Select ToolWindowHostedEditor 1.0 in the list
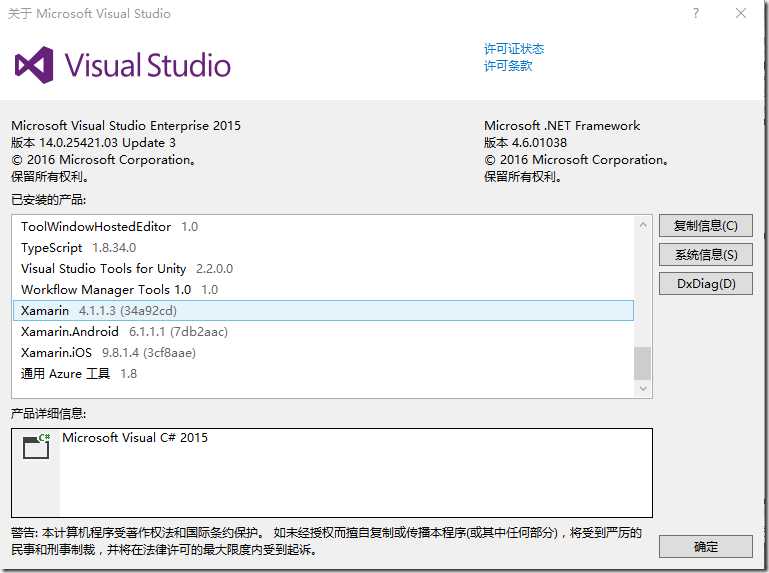The image size is (769, 573). pos(323,227)
